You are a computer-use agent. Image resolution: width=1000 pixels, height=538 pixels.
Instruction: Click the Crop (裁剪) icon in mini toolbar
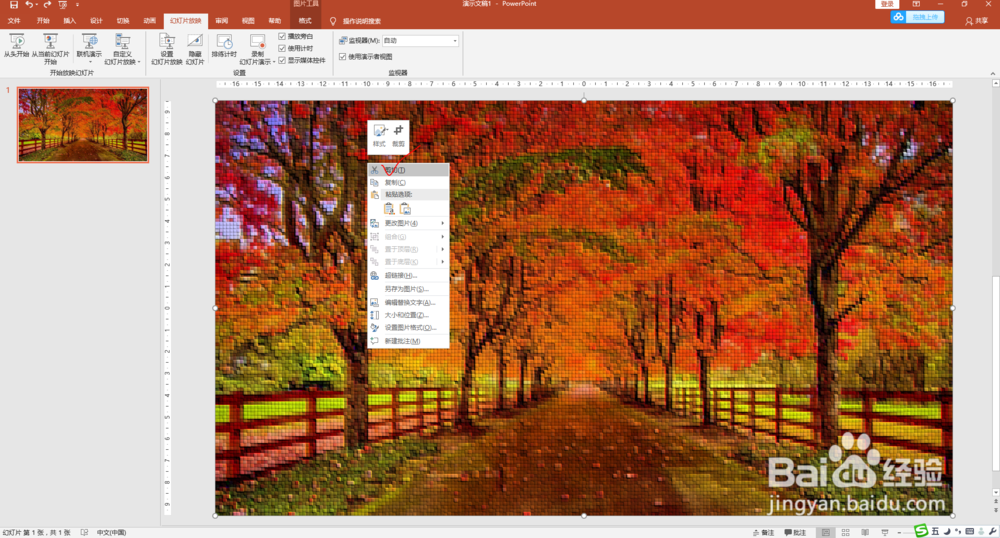point(399,135)
